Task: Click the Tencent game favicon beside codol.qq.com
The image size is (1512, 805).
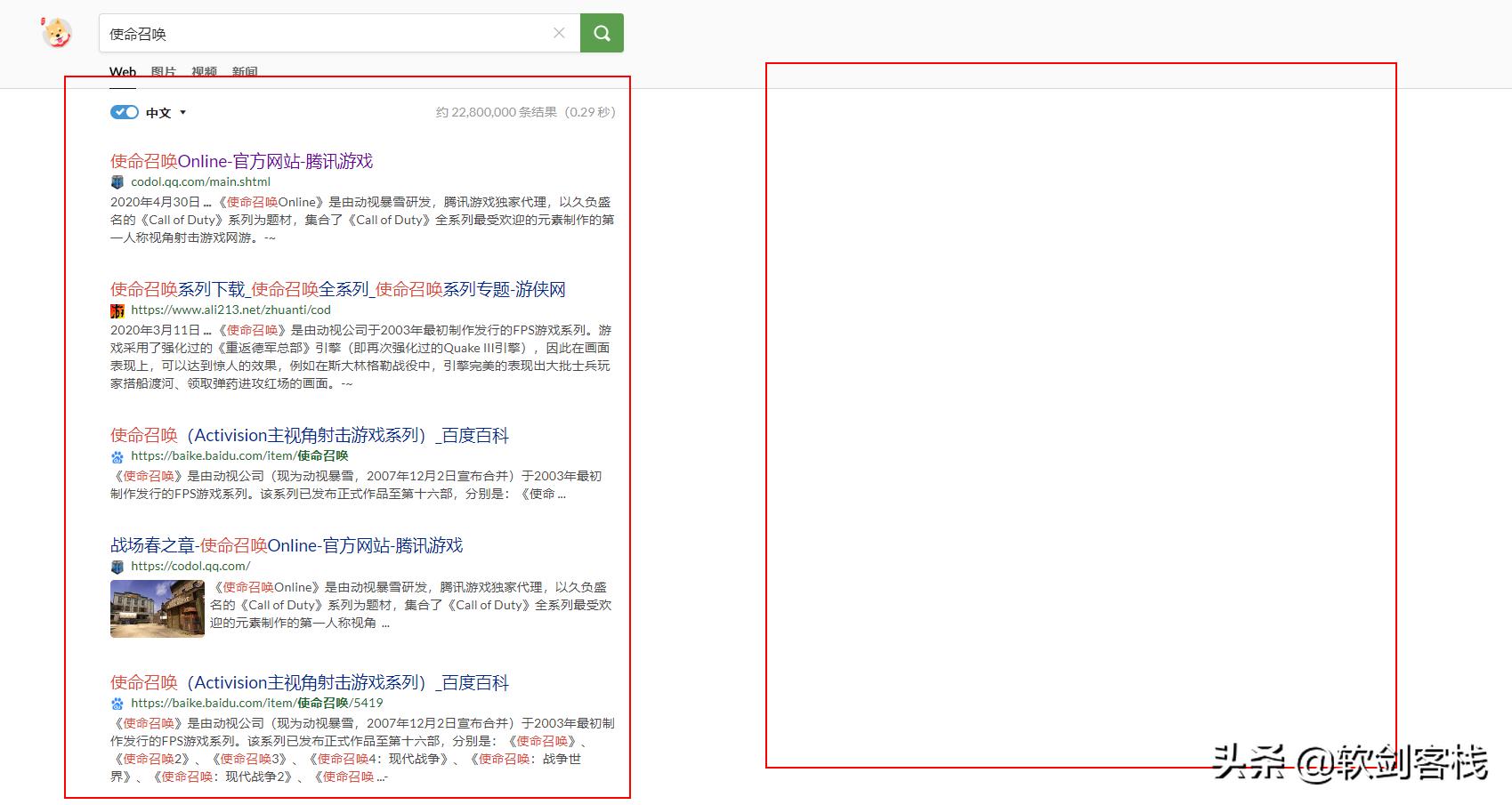Action: click(x=116, y=182)
